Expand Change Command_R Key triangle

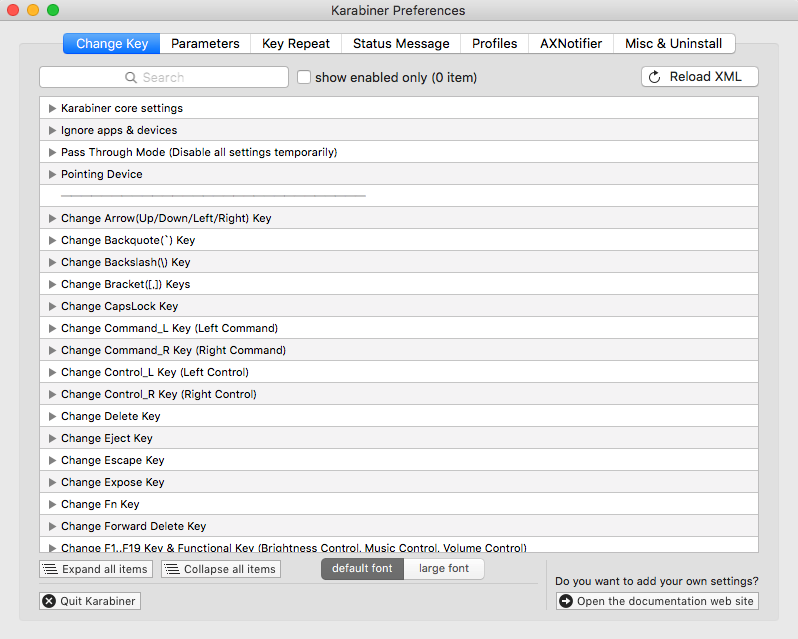pos(52,350)
